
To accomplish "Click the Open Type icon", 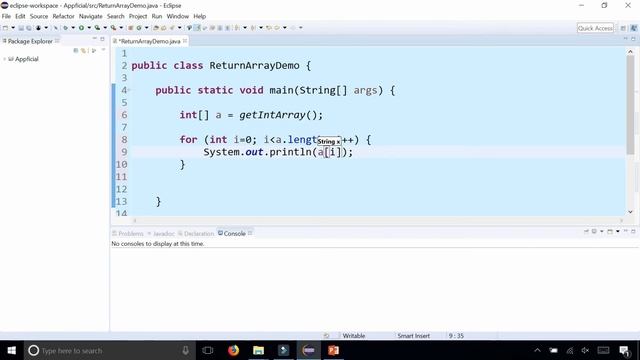I will (x=156, y=28).
